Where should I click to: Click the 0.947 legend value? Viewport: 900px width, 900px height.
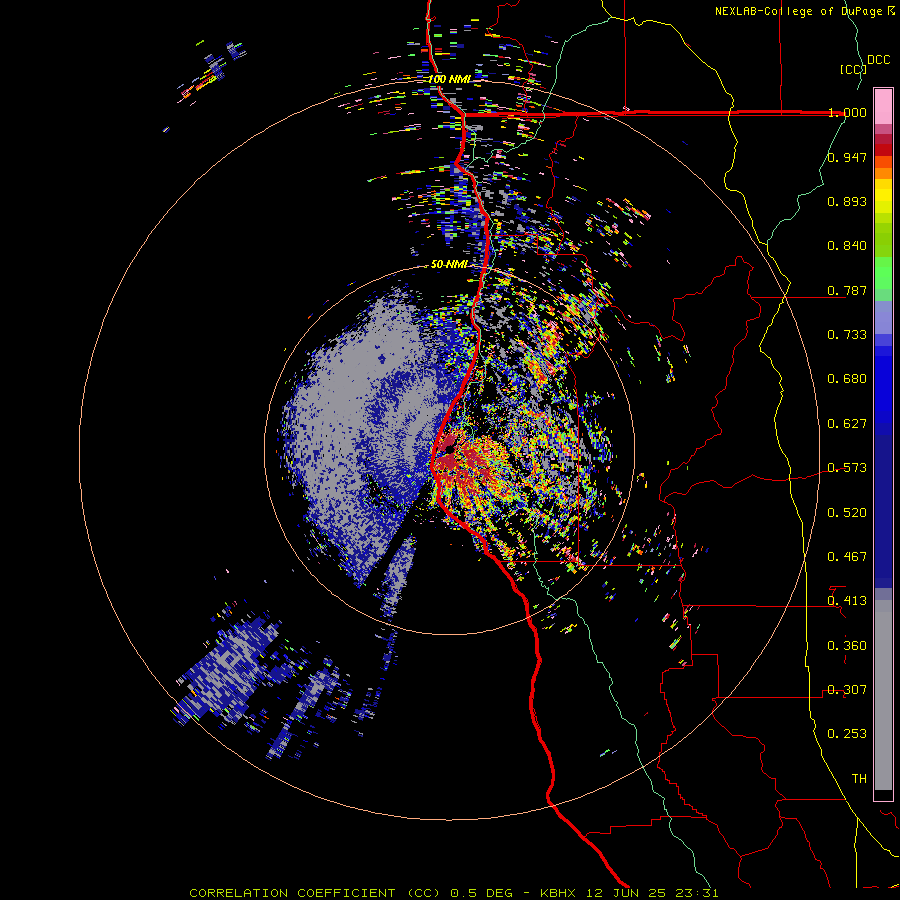coord(847,157)
